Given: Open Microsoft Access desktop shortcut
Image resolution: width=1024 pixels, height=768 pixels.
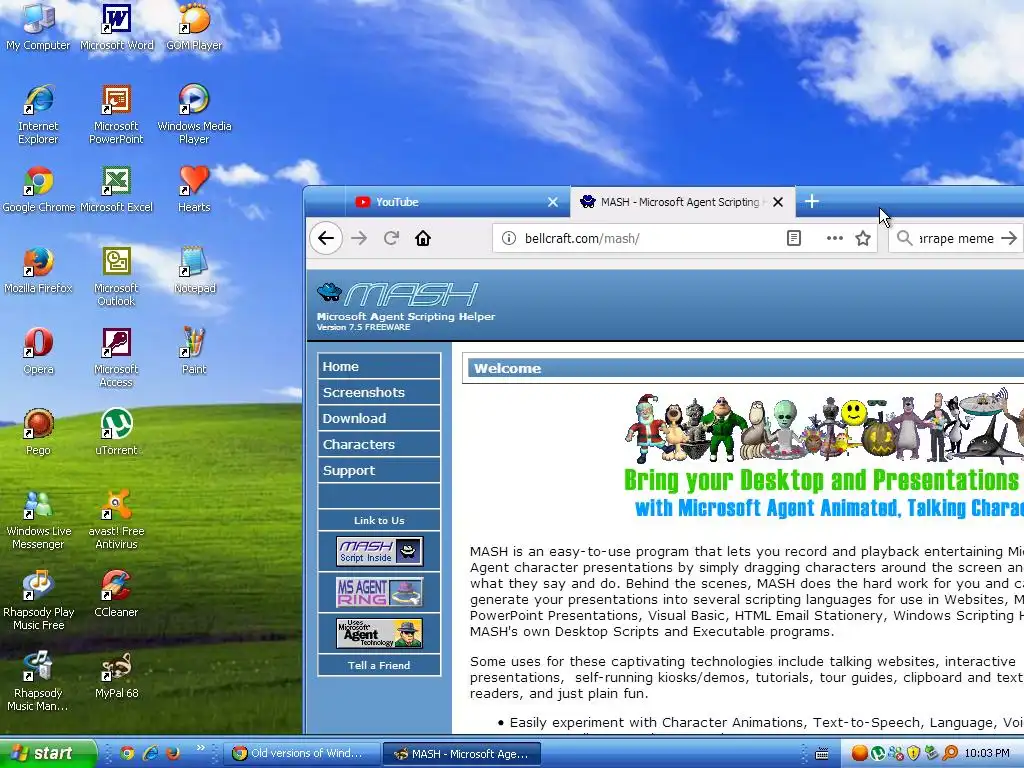Looking at the screenshot, I should [116, 357].
